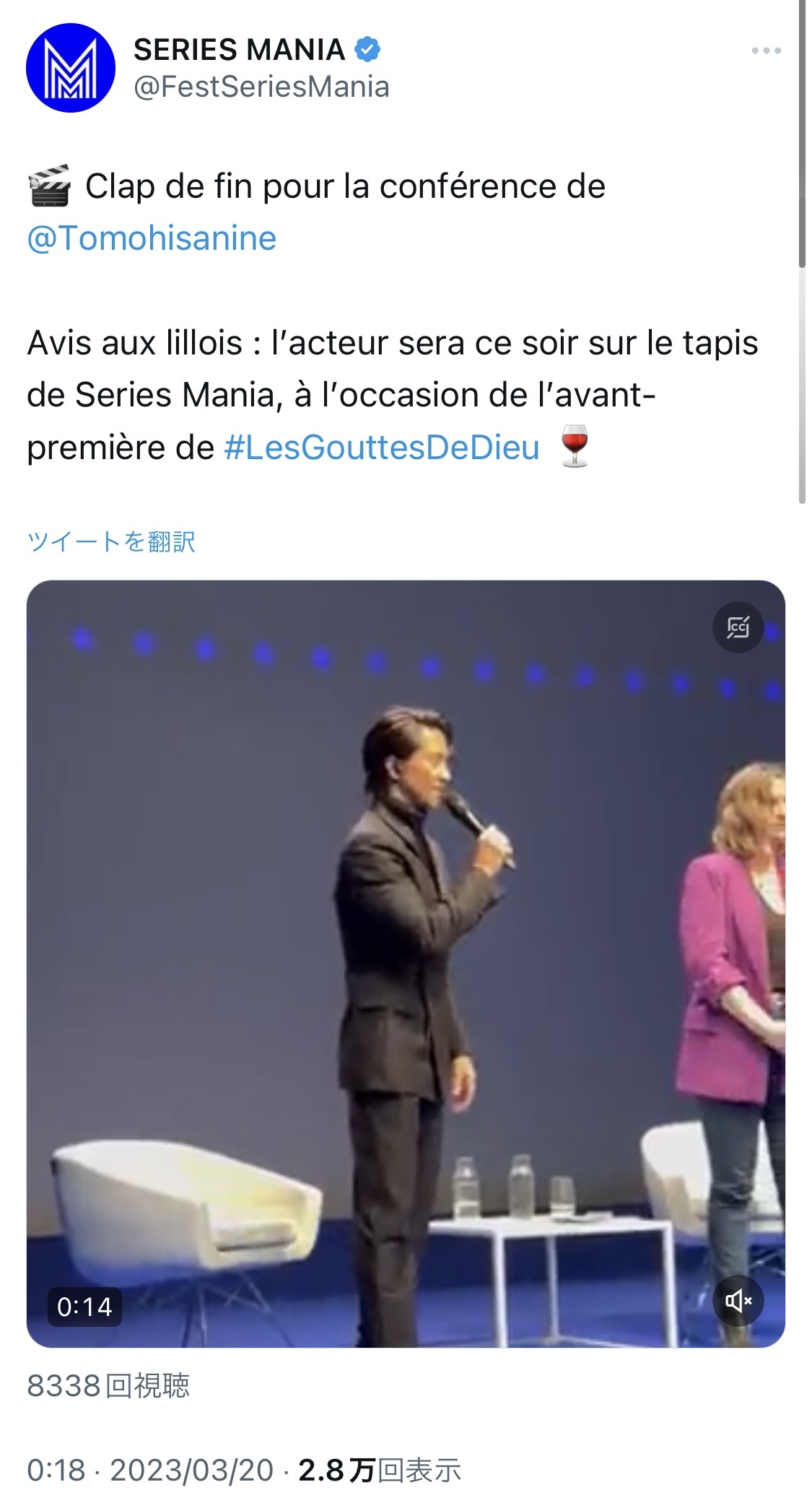Tap the verified badge next to SERIES MANIA
The width and height of the screenshot is (812, 1495).
pos(367,49)
